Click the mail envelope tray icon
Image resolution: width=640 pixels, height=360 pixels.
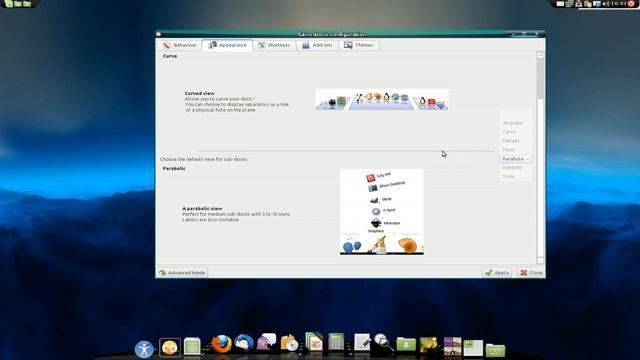coord(560,4)
